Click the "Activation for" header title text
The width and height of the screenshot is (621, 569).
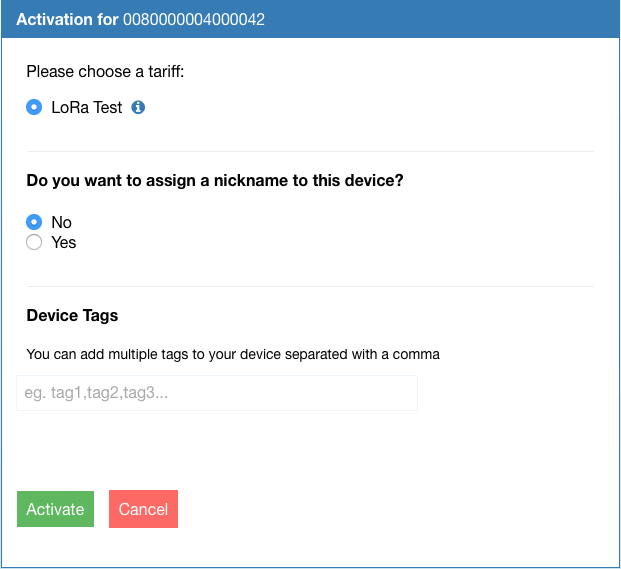pos(67,19)
